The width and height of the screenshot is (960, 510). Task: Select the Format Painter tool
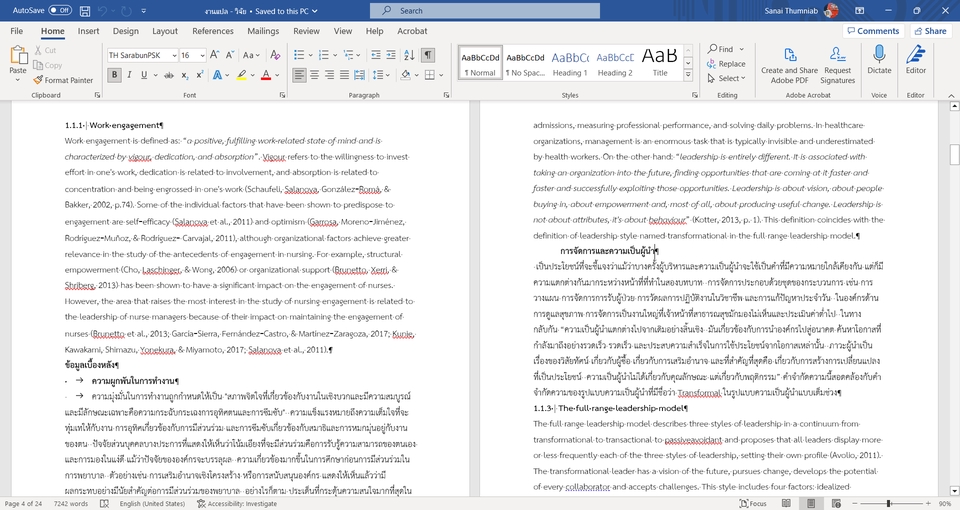63,80
